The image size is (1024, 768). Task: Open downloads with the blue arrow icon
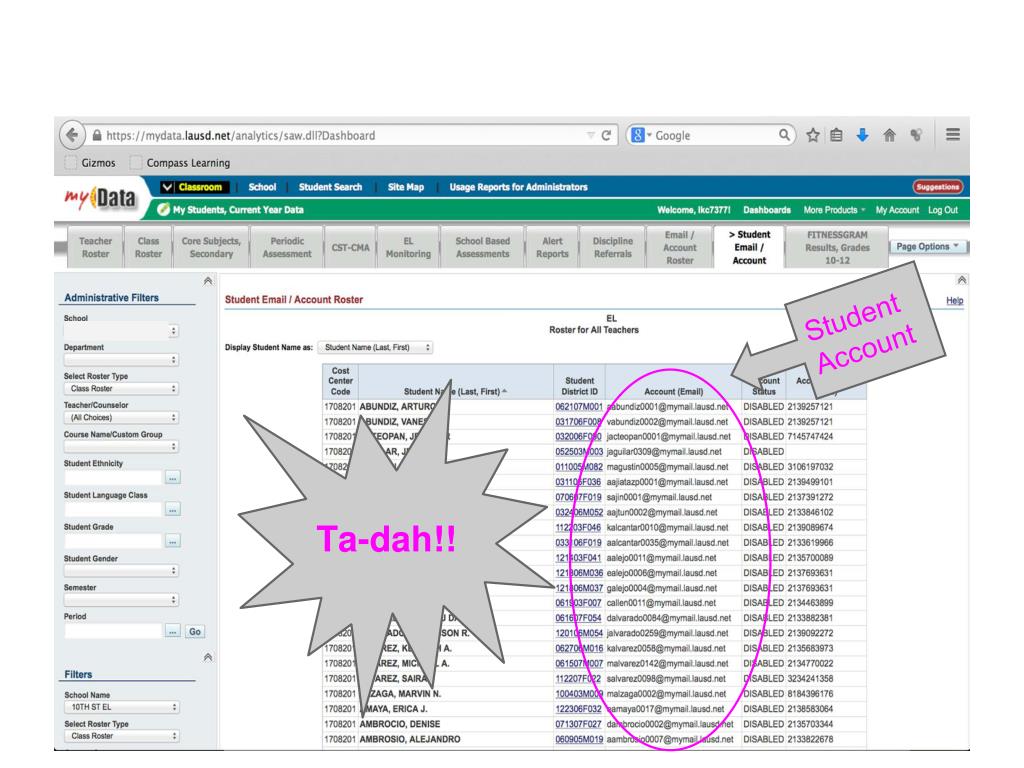(863, 135)
